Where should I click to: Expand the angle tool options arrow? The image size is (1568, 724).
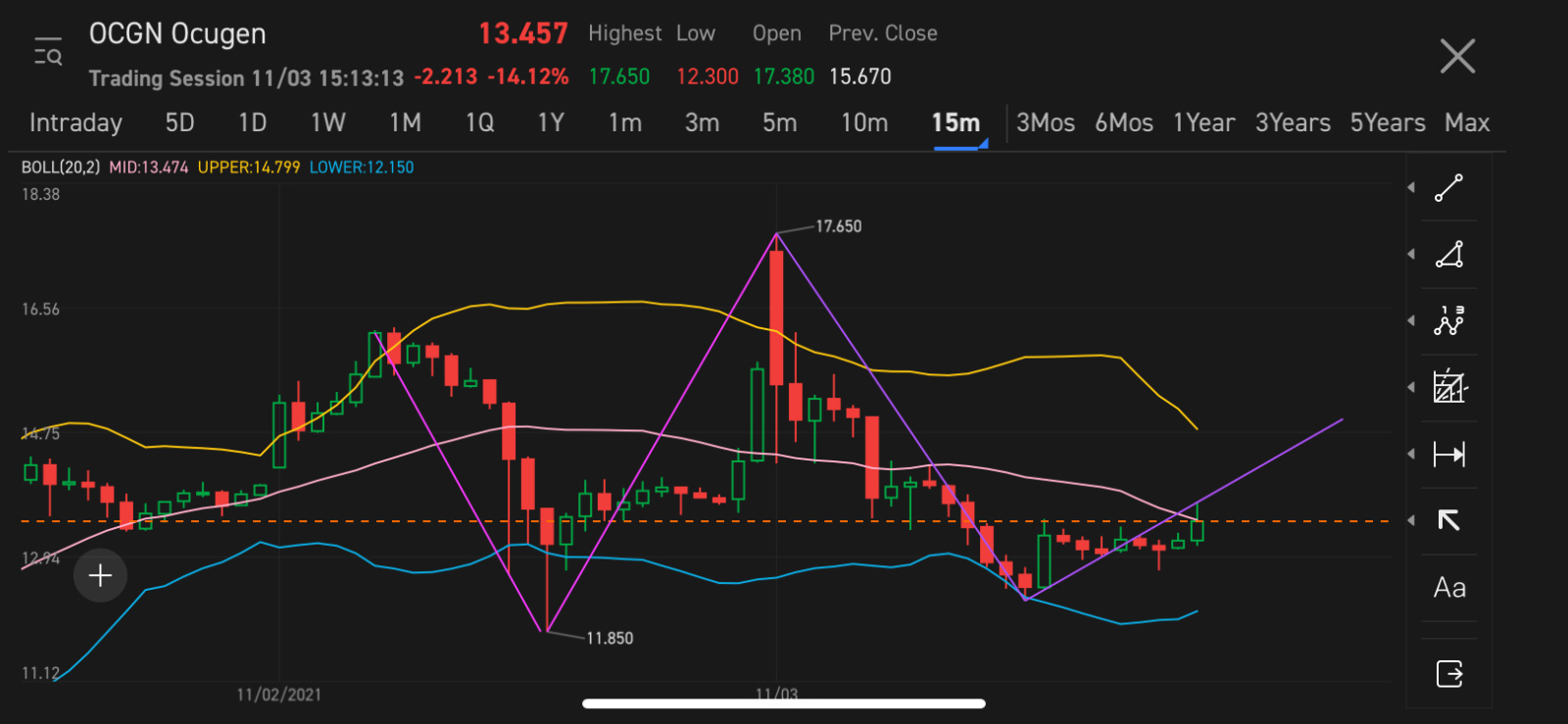click(x=1411, y=254)
